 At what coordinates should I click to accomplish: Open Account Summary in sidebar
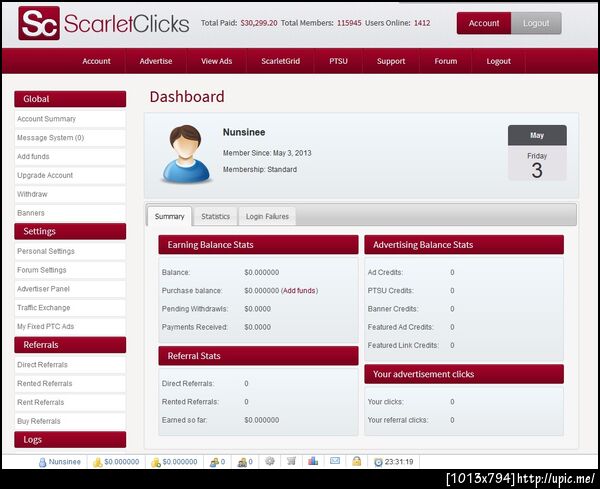click(70, 119)
